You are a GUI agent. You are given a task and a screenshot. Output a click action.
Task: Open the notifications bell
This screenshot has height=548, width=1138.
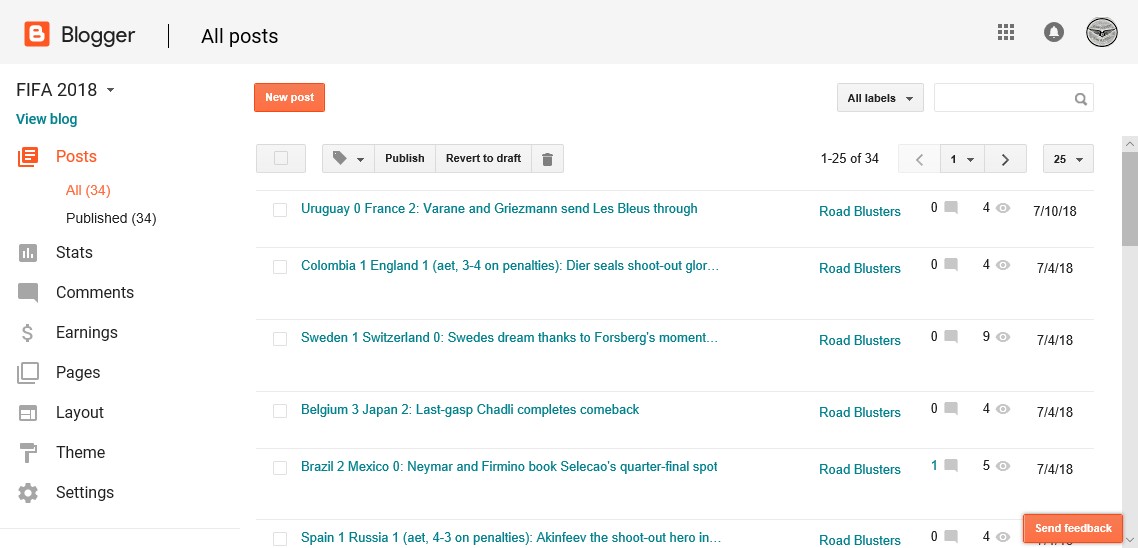pyautogui.click(x=1054, y=32)
